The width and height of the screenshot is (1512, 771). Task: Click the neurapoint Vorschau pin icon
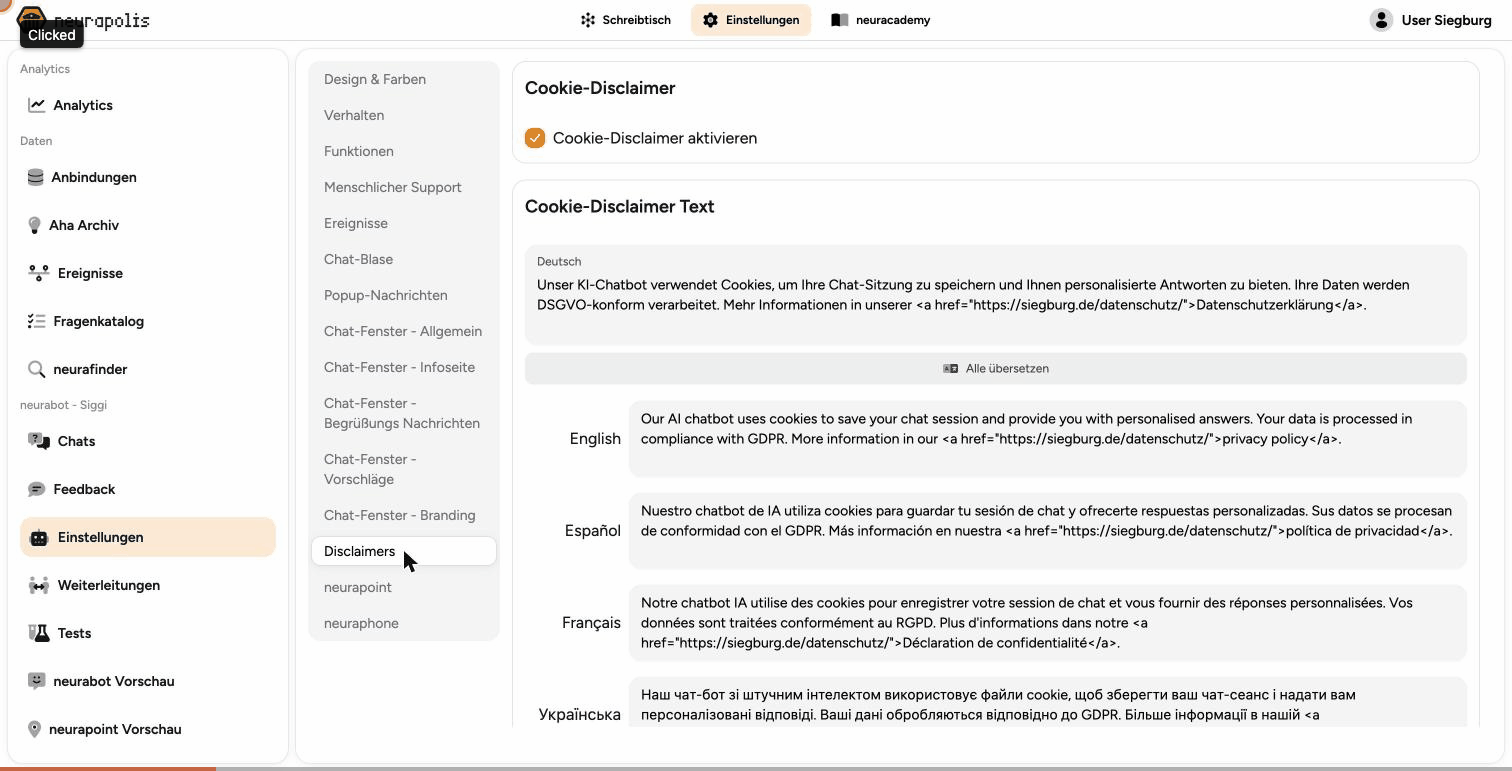point(34,729)
